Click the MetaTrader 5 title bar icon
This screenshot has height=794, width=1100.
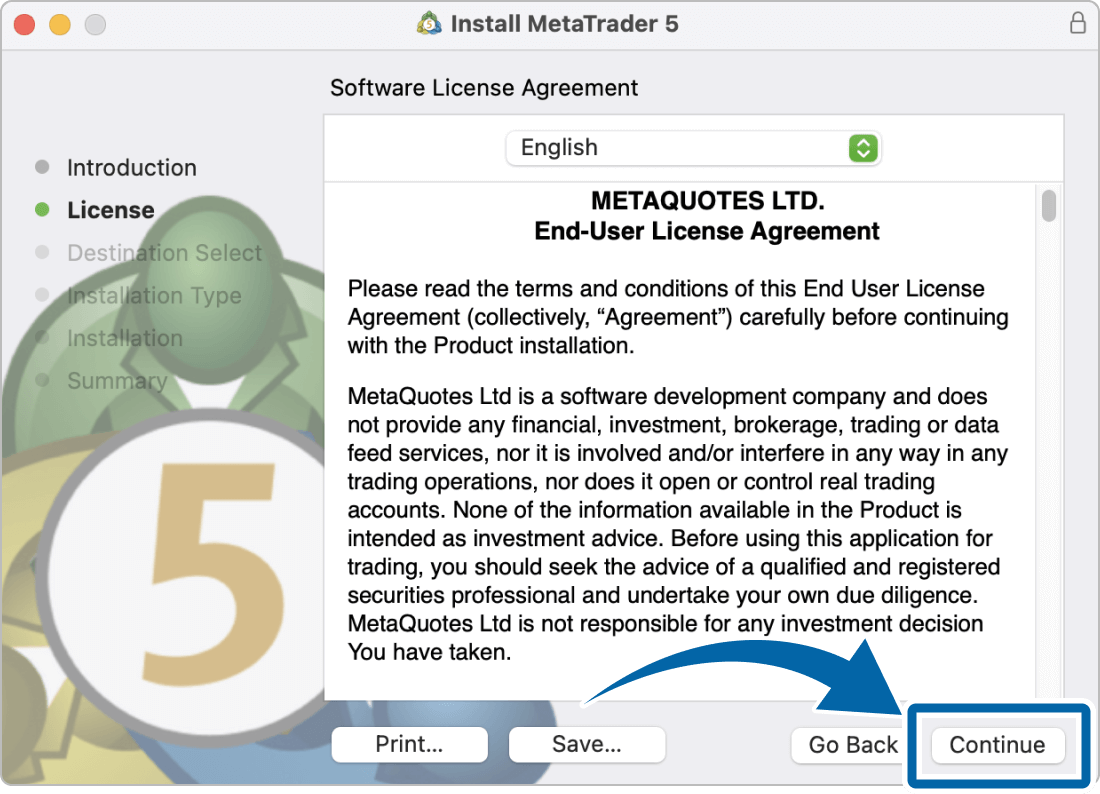pos(429,23)
